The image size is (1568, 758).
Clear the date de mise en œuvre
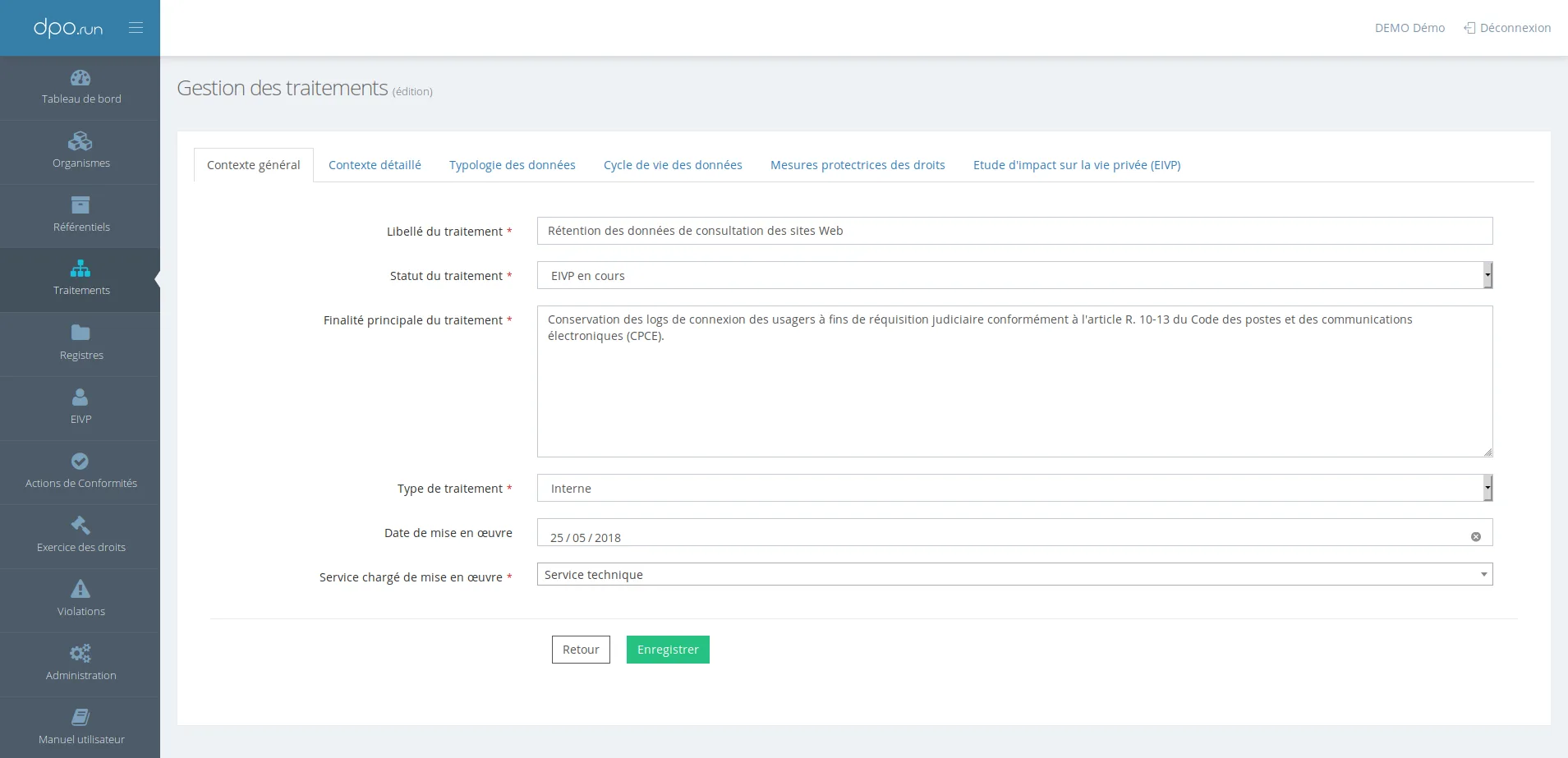click(1476, 537)
